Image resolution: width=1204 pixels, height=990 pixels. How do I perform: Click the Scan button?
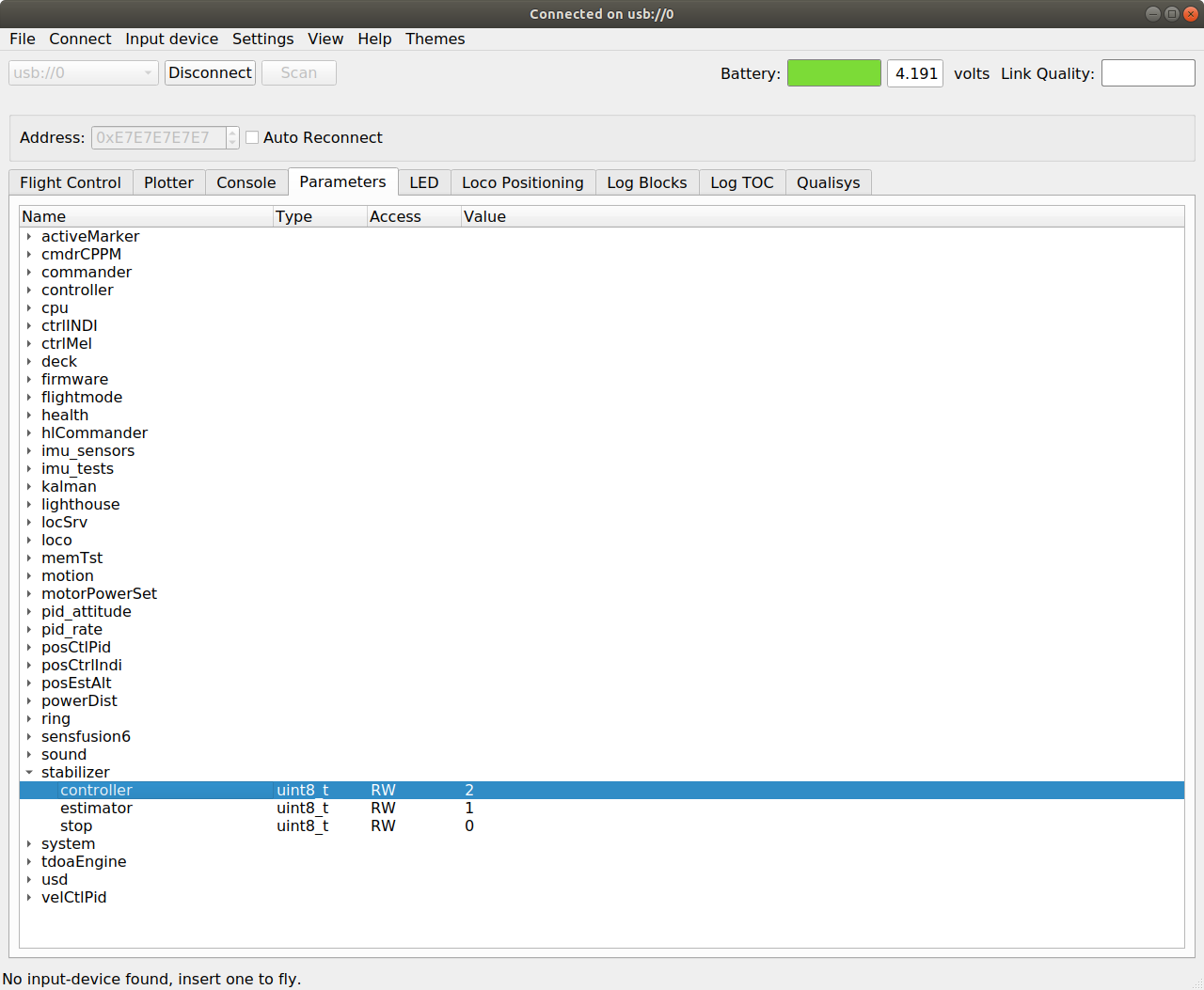point(298,73)
